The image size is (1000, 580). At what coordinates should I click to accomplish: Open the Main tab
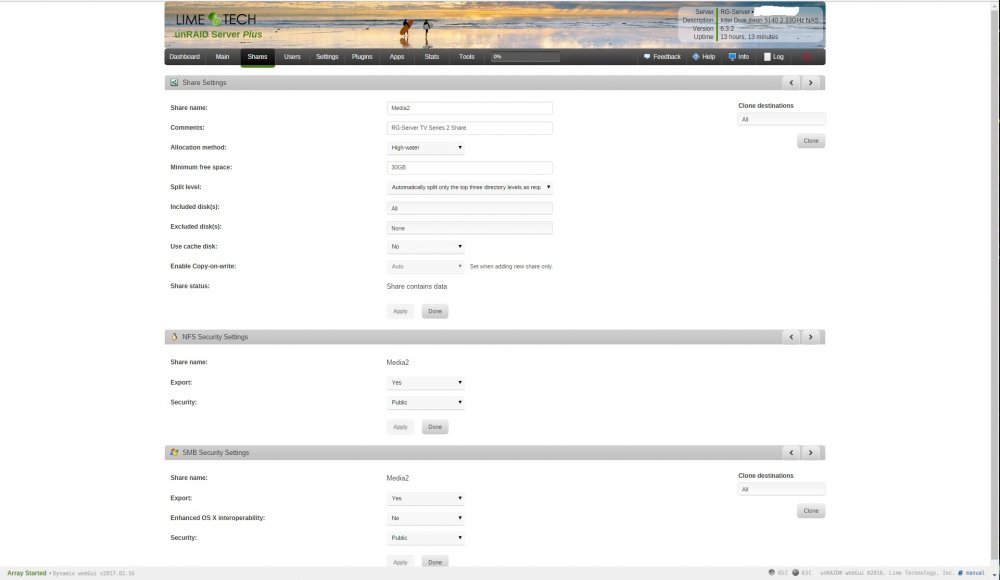point(222,57)
